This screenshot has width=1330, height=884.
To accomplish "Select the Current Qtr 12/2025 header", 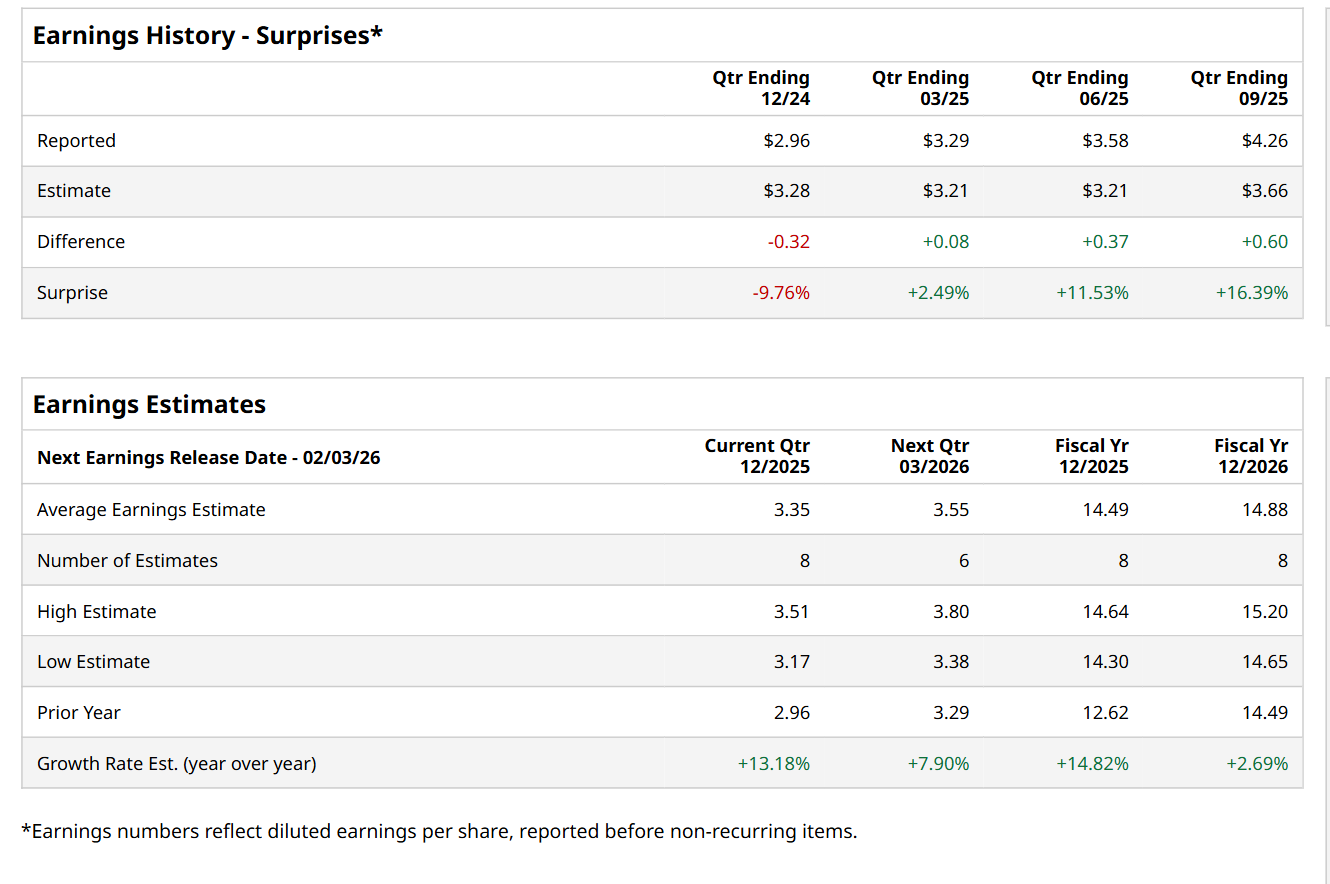I will [x=757, y=456].
